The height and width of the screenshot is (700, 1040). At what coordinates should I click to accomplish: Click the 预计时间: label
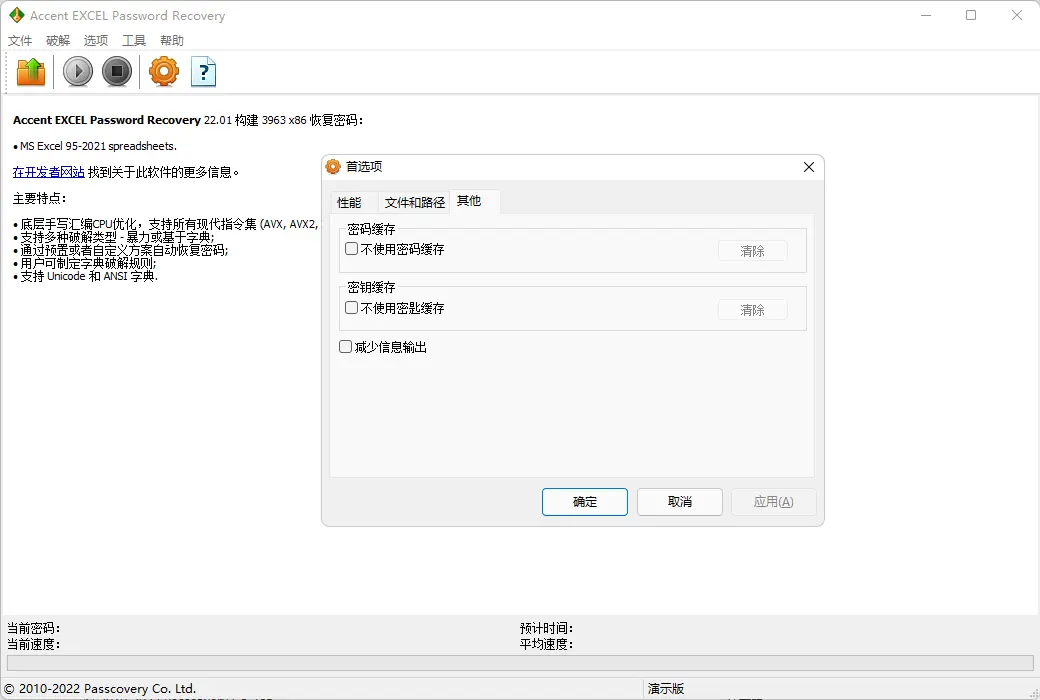click(x=547, y=628)
